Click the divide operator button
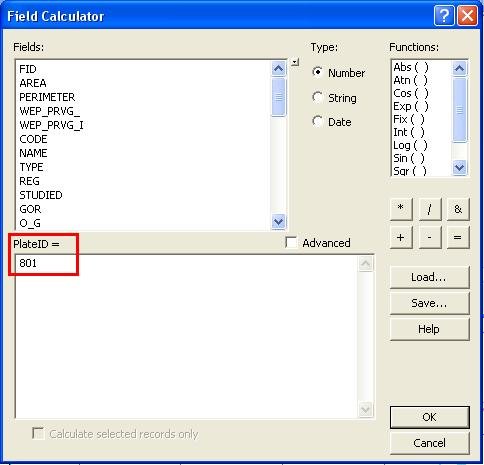484x465 pixels. 429,209
